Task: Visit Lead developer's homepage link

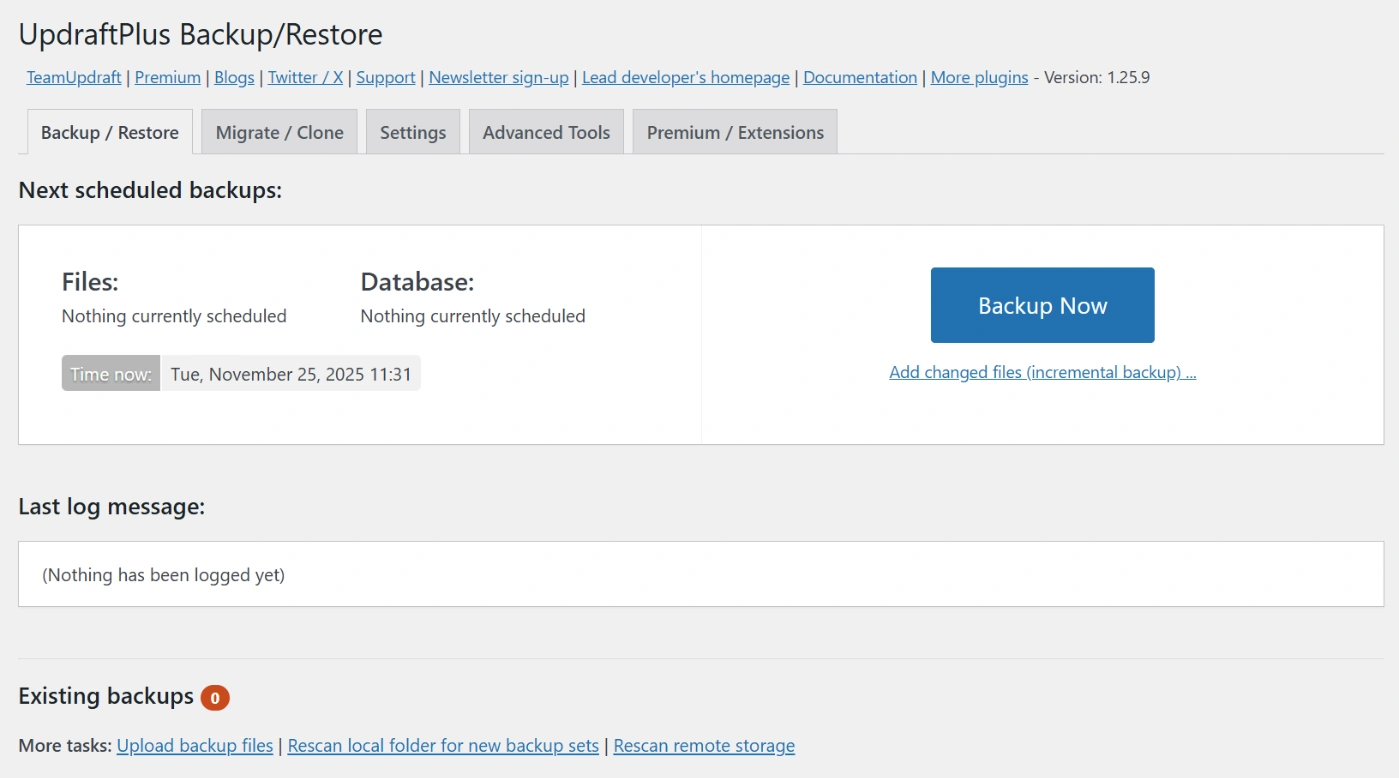Action: [x=685, y=77]
